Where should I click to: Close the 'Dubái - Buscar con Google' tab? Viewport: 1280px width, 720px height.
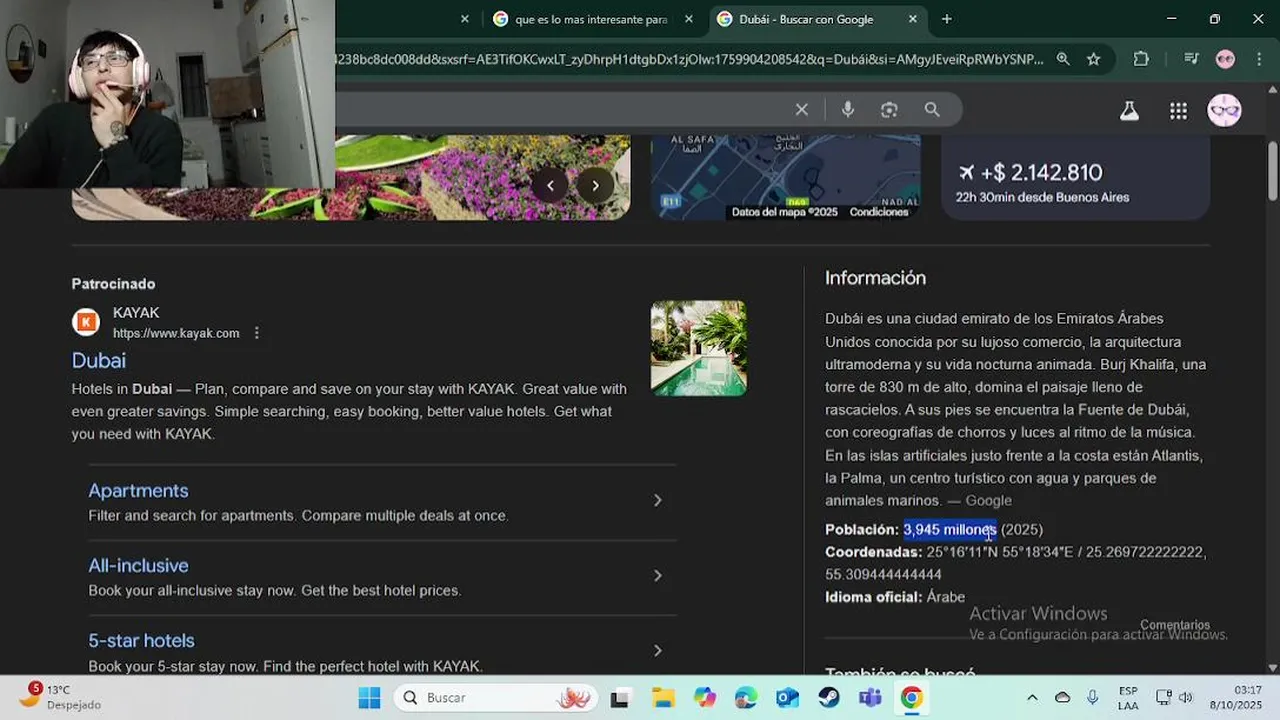[912, 19]
